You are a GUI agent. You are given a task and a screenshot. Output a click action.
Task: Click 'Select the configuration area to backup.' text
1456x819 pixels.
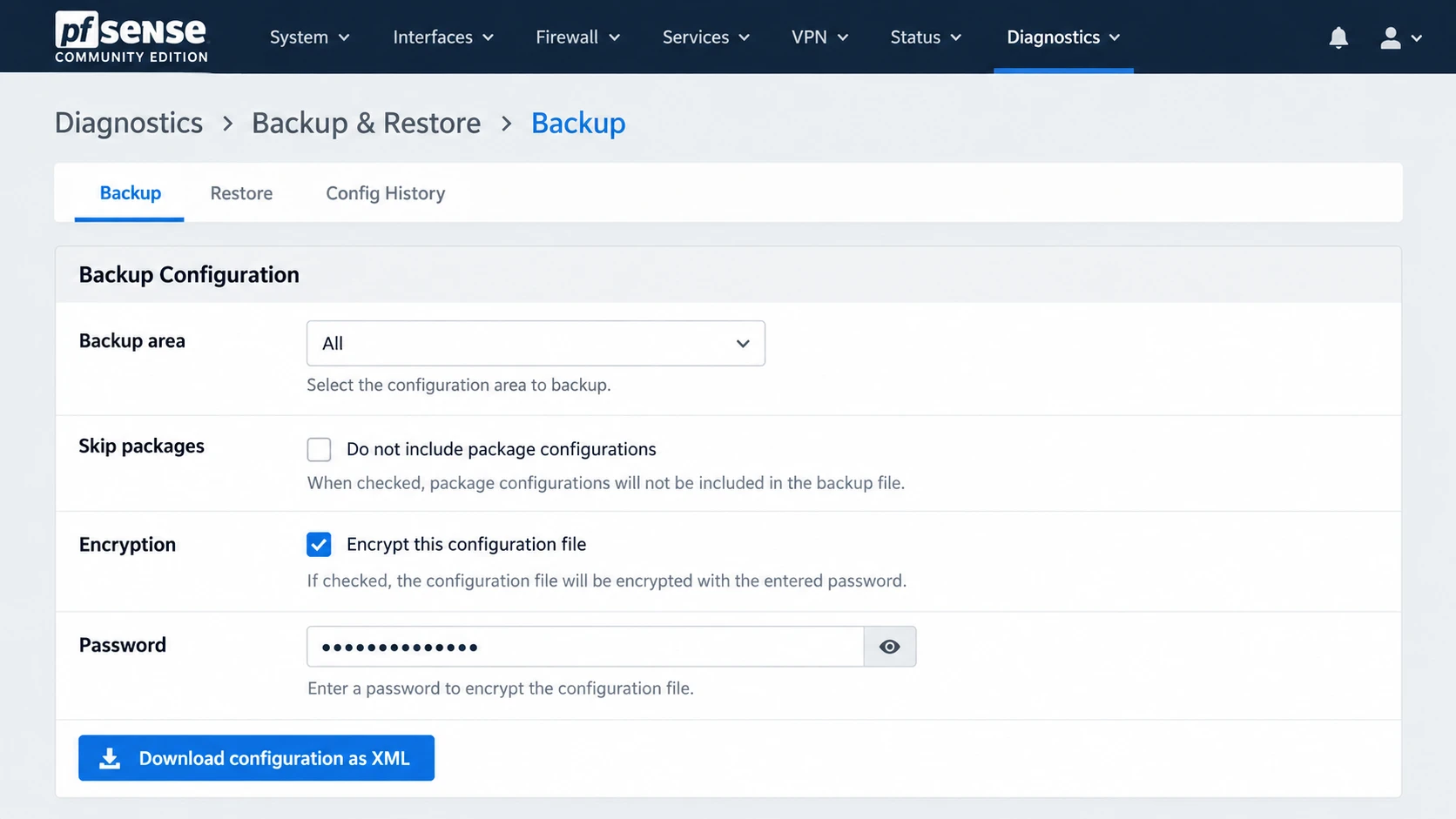[x=459, y=385]
